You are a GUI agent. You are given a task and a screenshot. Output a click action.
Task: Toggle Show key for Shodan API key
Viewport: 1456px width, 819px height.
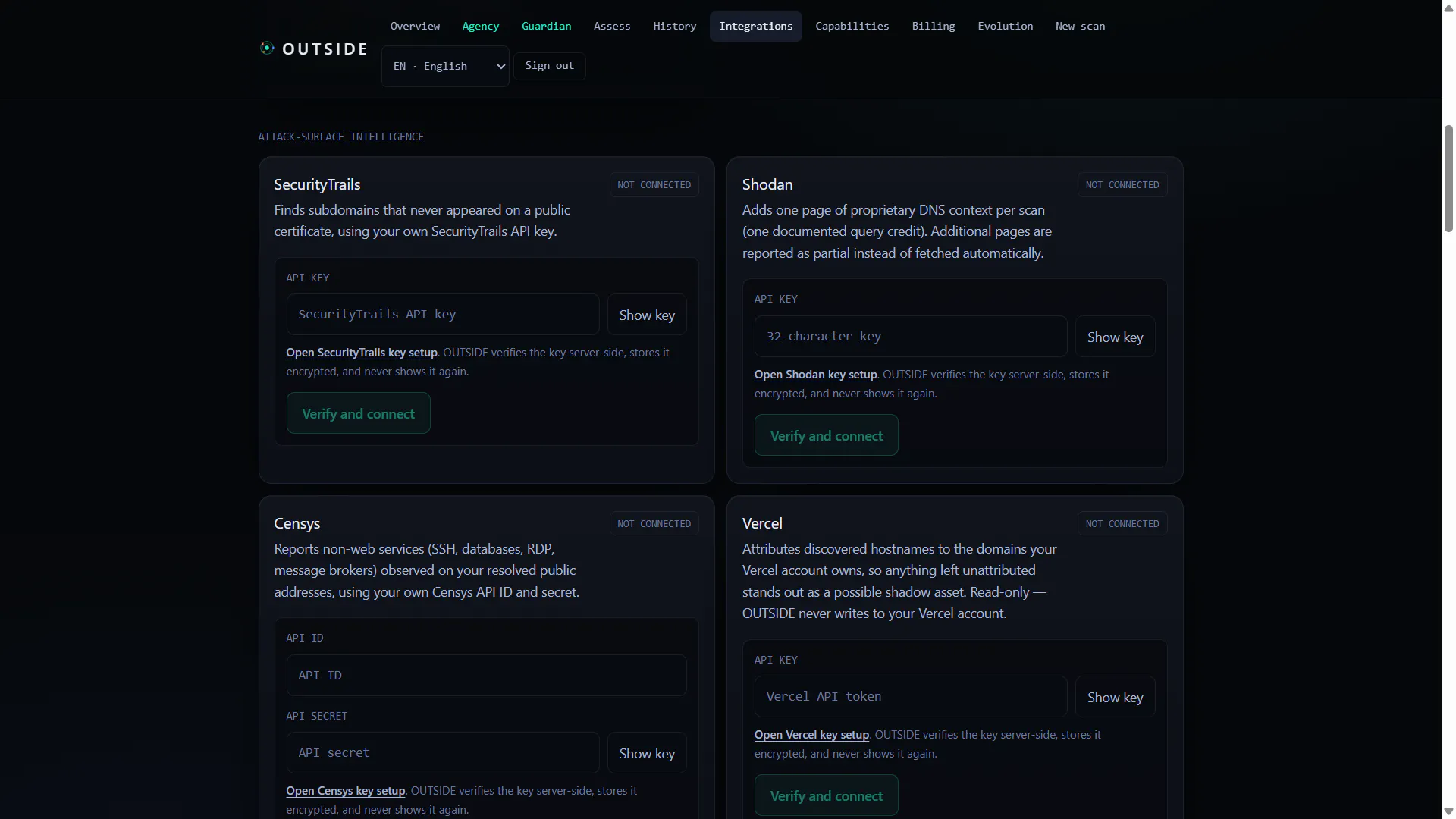[x=1115, y=337]
